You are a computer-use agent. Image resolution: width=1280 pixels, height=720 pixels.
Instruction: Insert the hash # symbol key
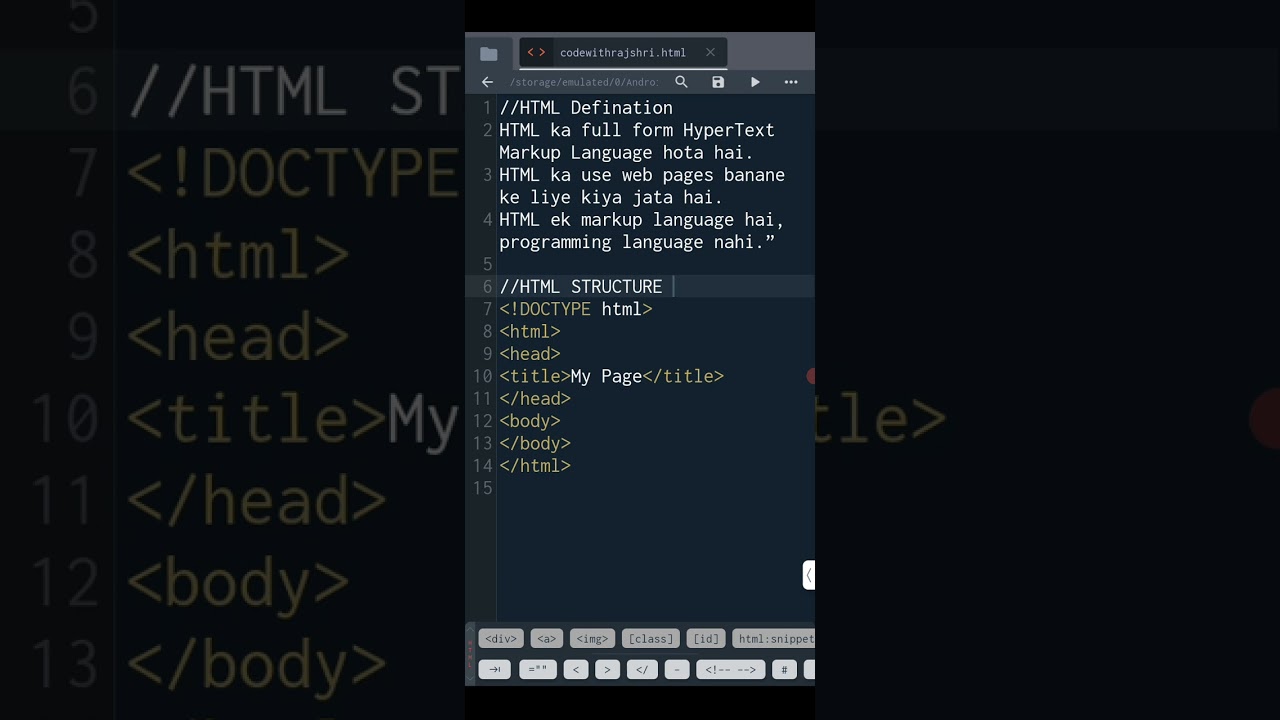(x=784, y=670)
